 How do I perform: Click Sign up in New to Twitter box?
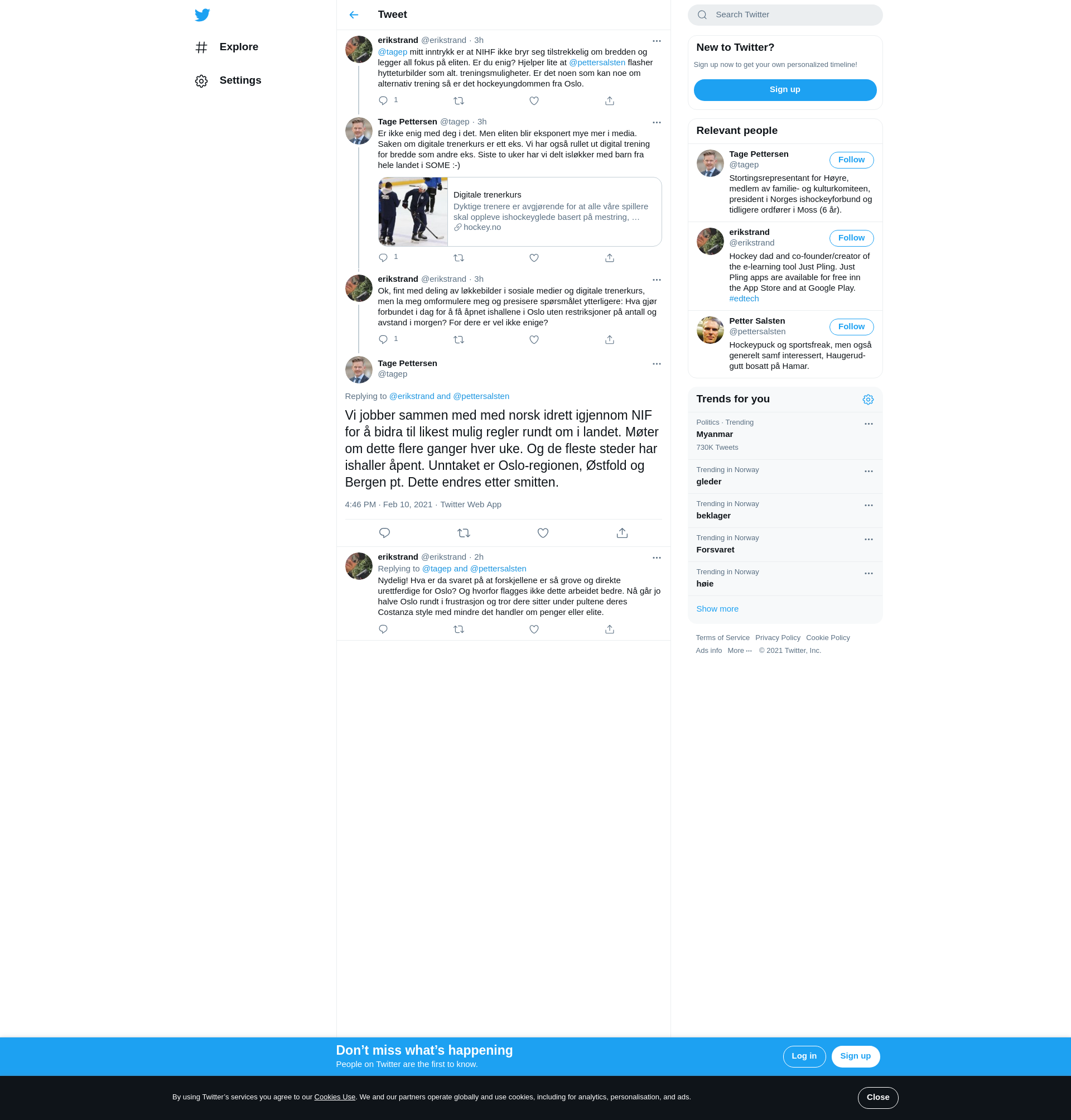tap(785, 90)
